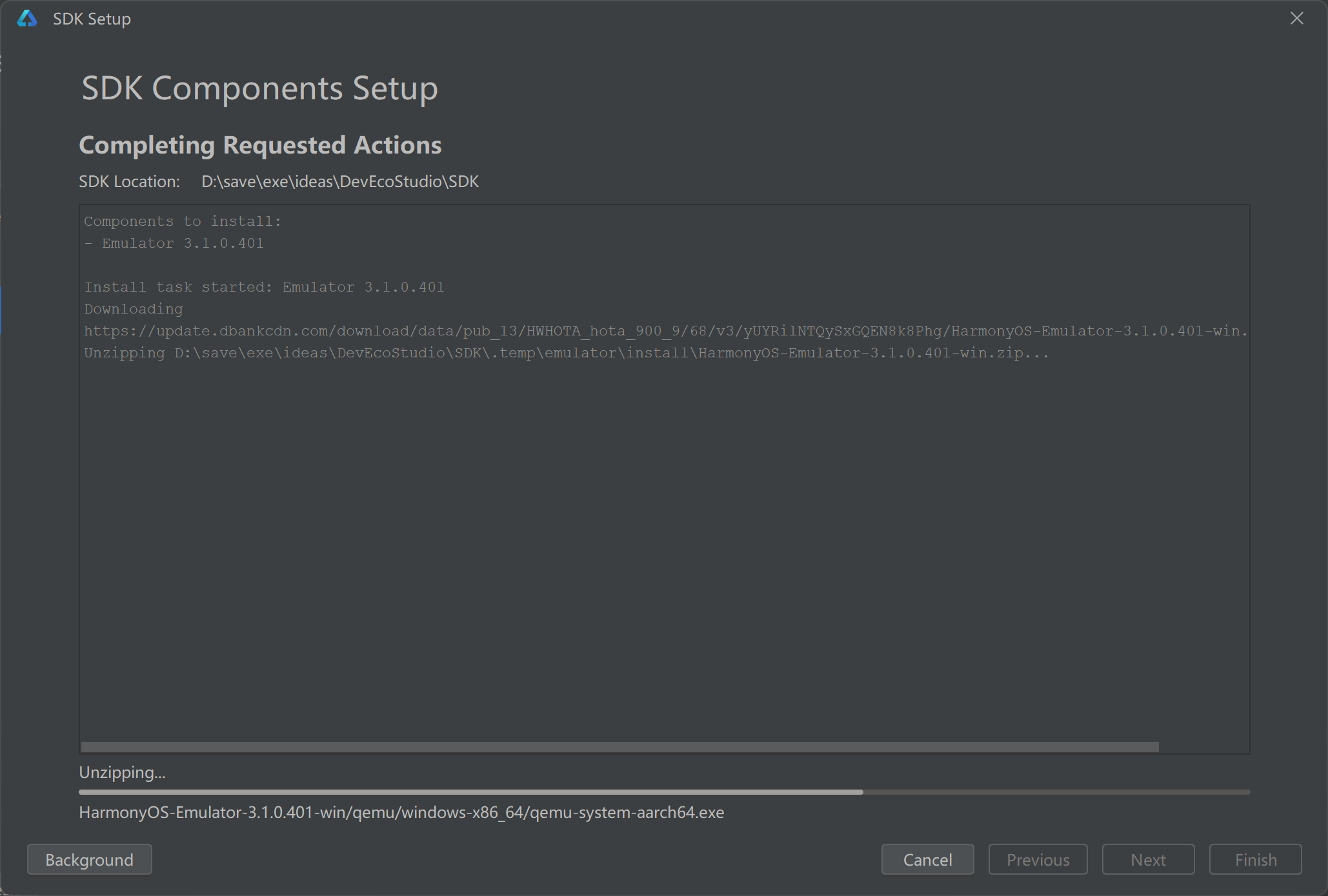Click the 'SDK Components Setup' heading

point(259,88)
